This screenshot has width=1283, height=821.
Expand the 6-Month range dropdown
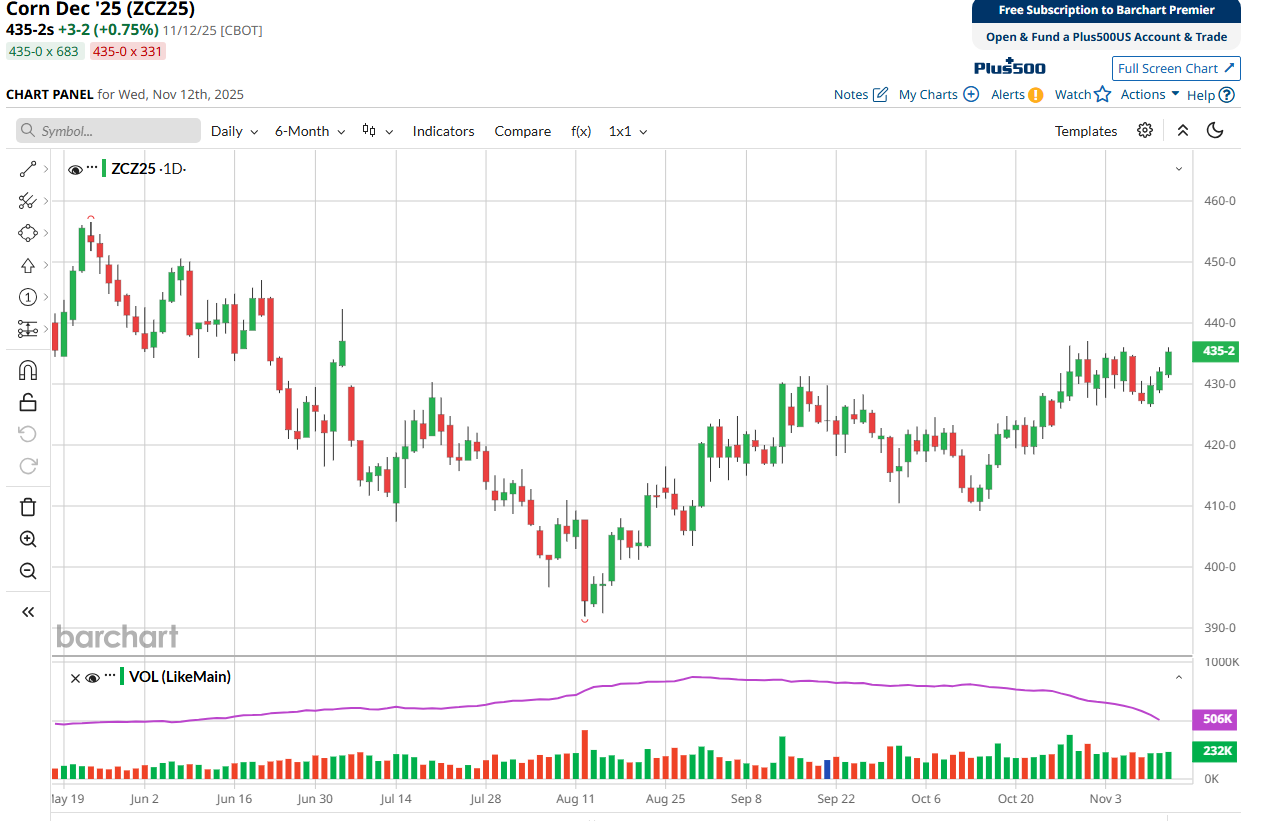tap(310, 131)
